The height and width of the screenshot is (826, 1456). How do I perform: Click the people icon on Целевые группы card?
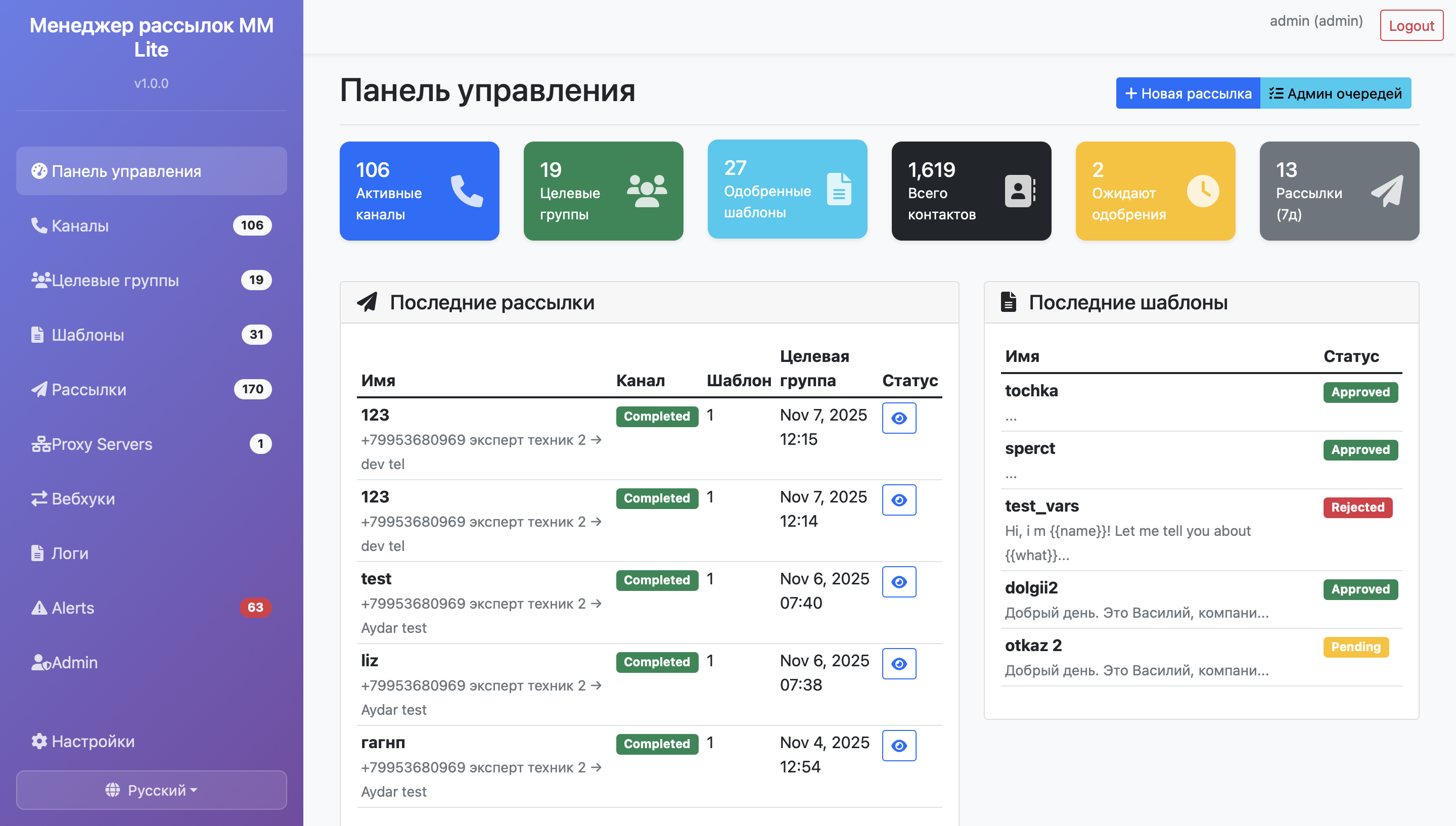[647, 191]
